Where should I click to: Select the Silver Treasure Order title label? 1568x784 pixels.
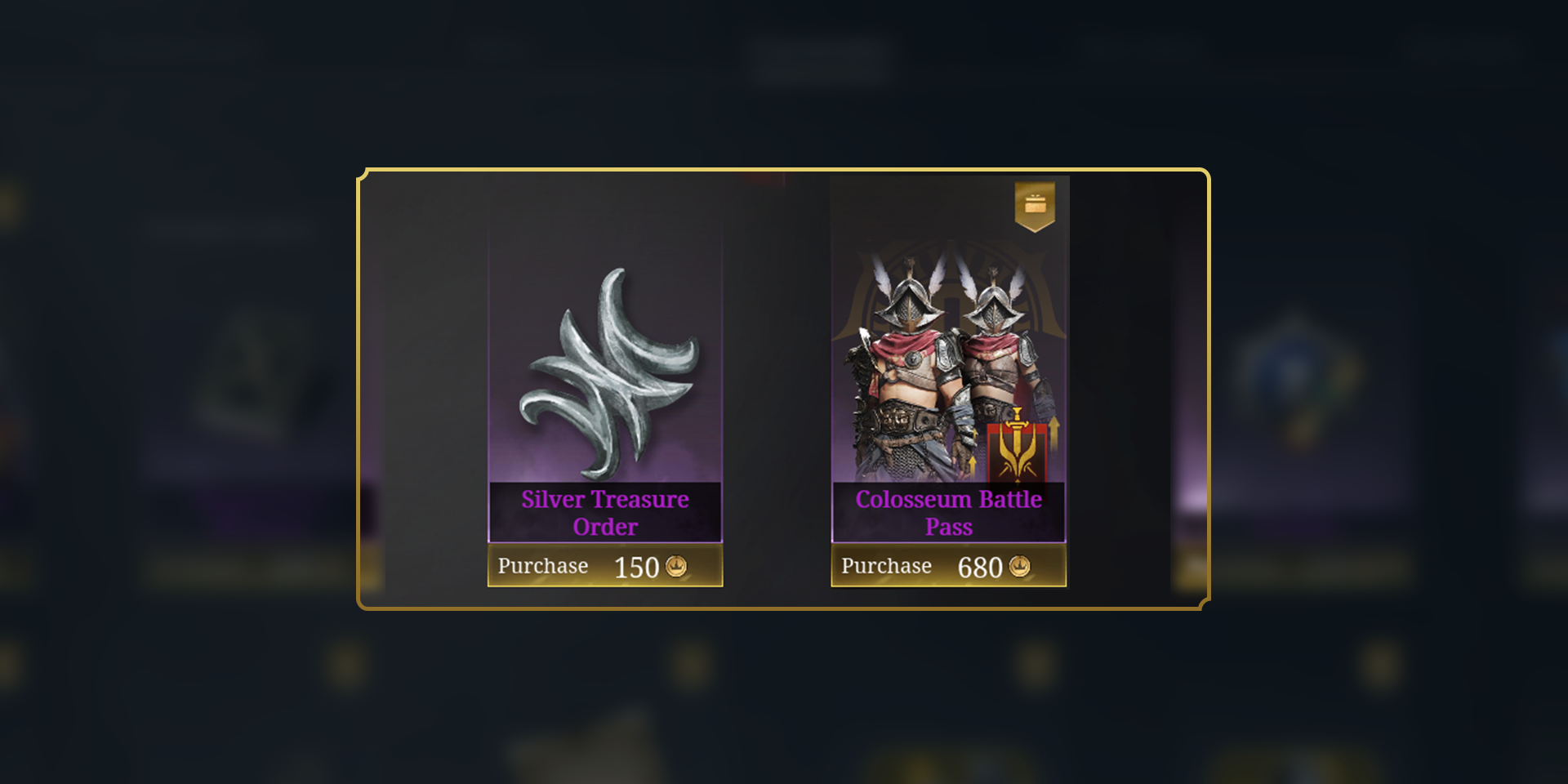605,513
